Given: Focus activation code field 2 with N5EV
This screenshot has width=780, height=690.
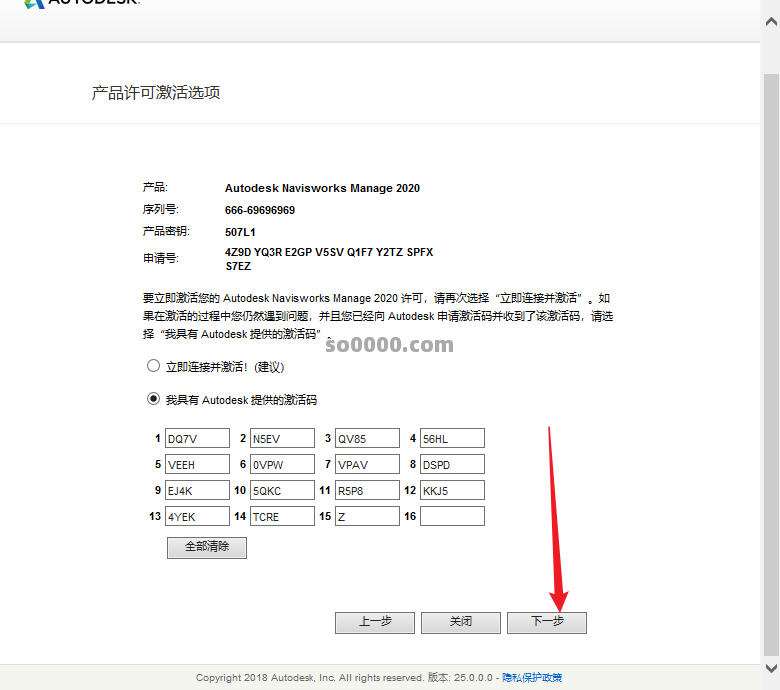Looking at the screenshot, I should tap(282, 438).
